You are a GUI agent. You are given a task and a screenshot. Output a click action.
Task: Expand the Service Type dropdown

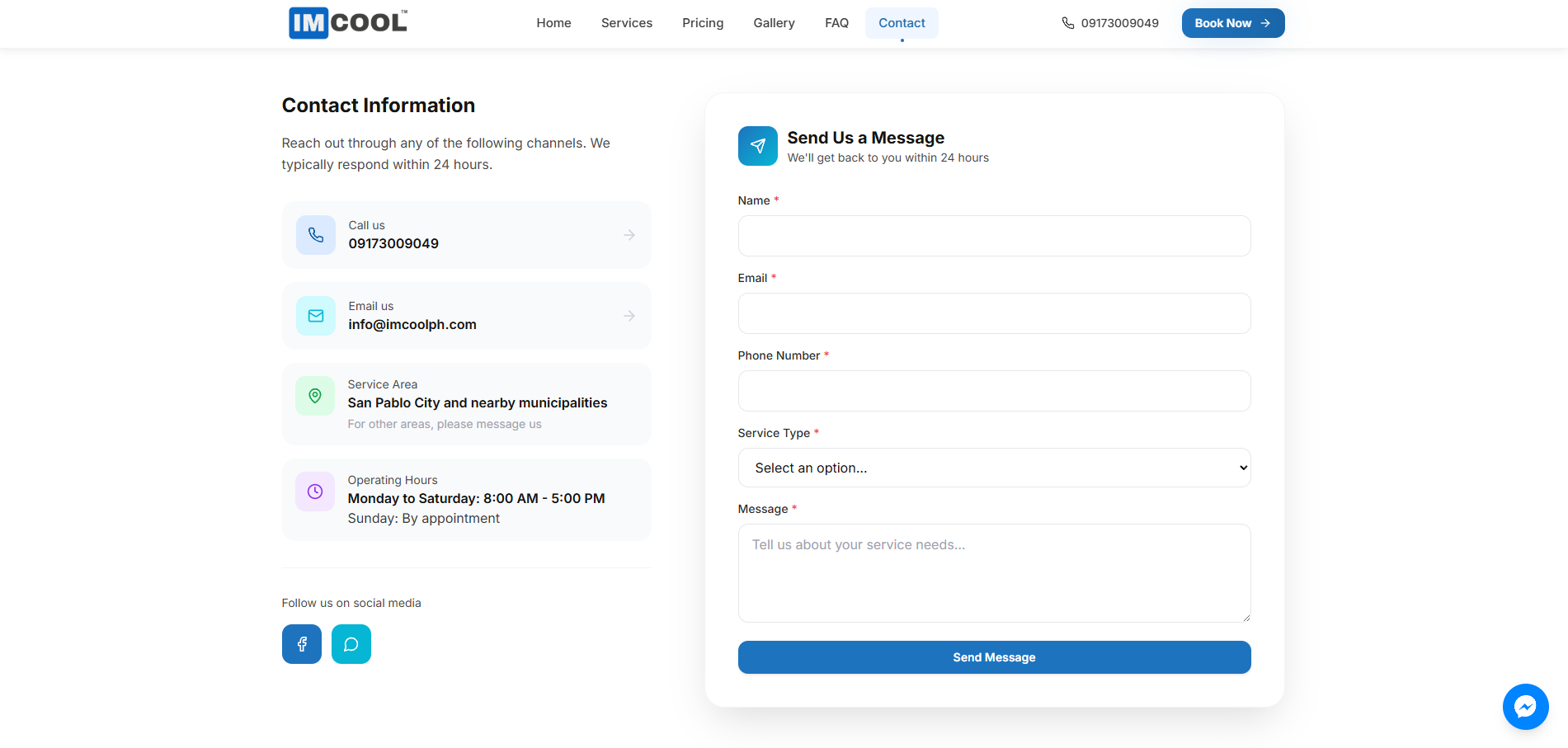click(x=995, y=468)
